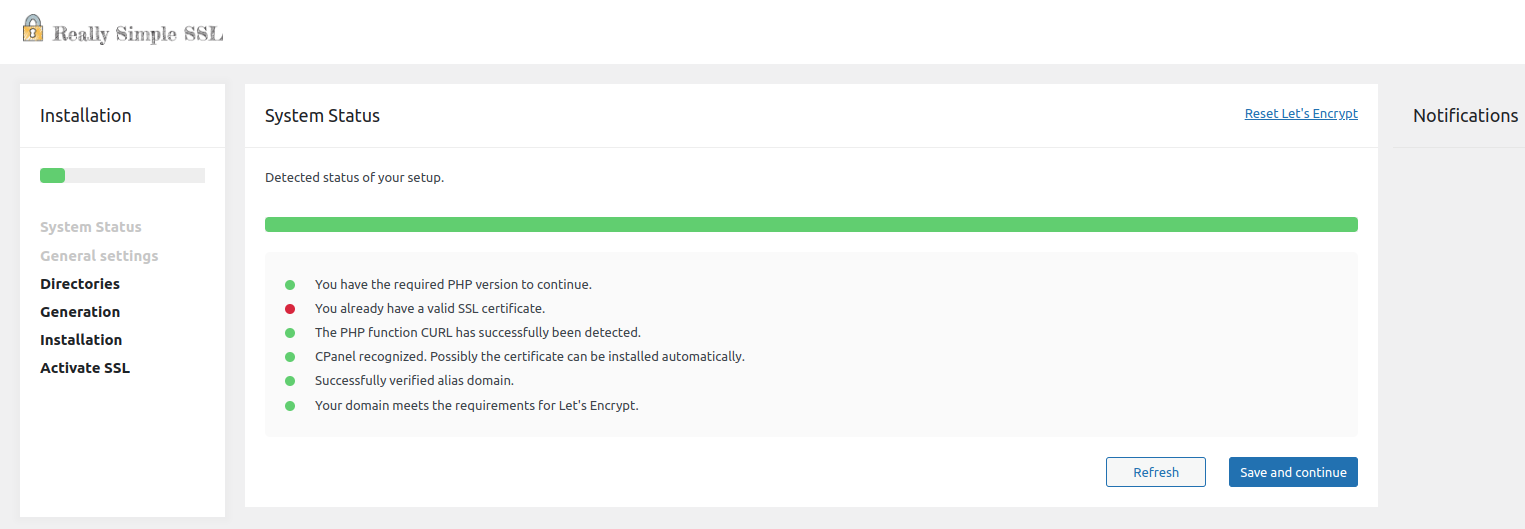Click green dot beside alias domain message
1525x529 pixels.
pyautogui.click(x=290, y=381)
